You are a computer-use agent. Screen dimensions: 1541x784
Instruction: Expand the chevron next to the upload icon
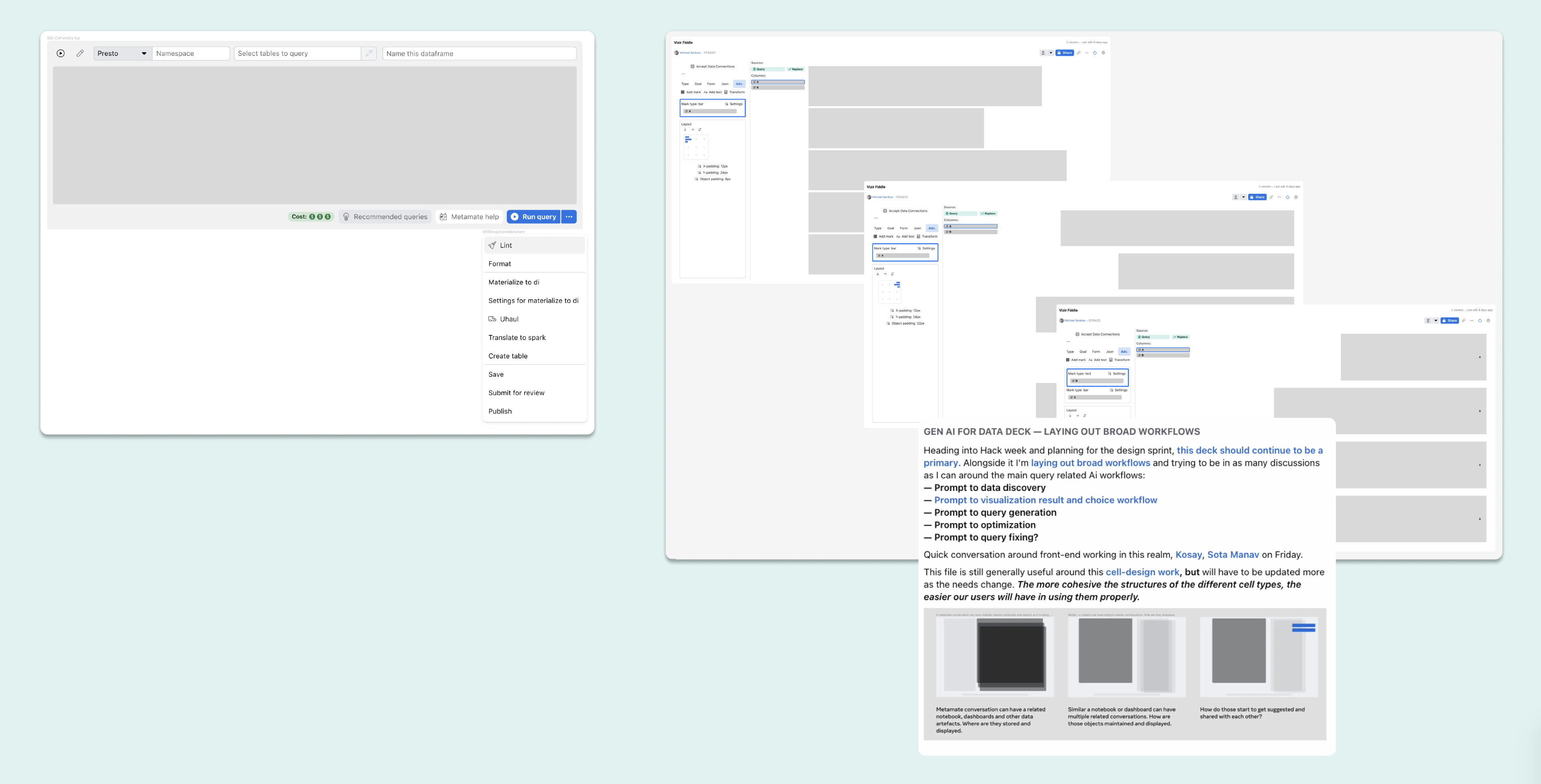tap(1051, 53)
